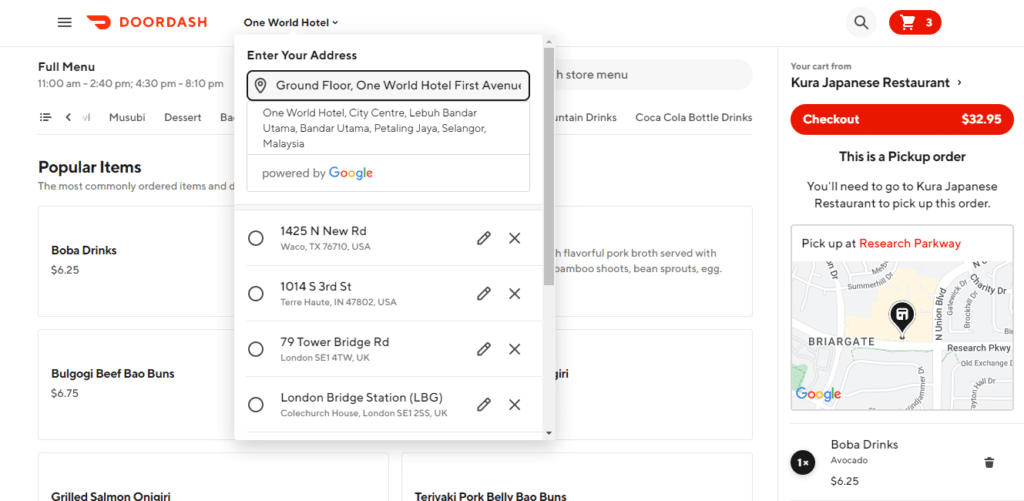Open the cart button showing 3 items

click(915, 23)
